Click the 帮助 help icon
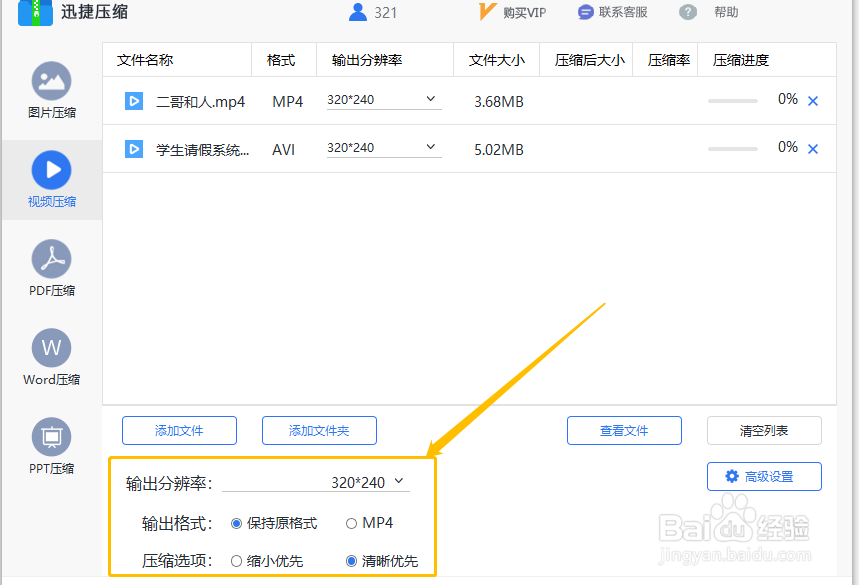This screenshot has height=585, width=859. point(688,13)
